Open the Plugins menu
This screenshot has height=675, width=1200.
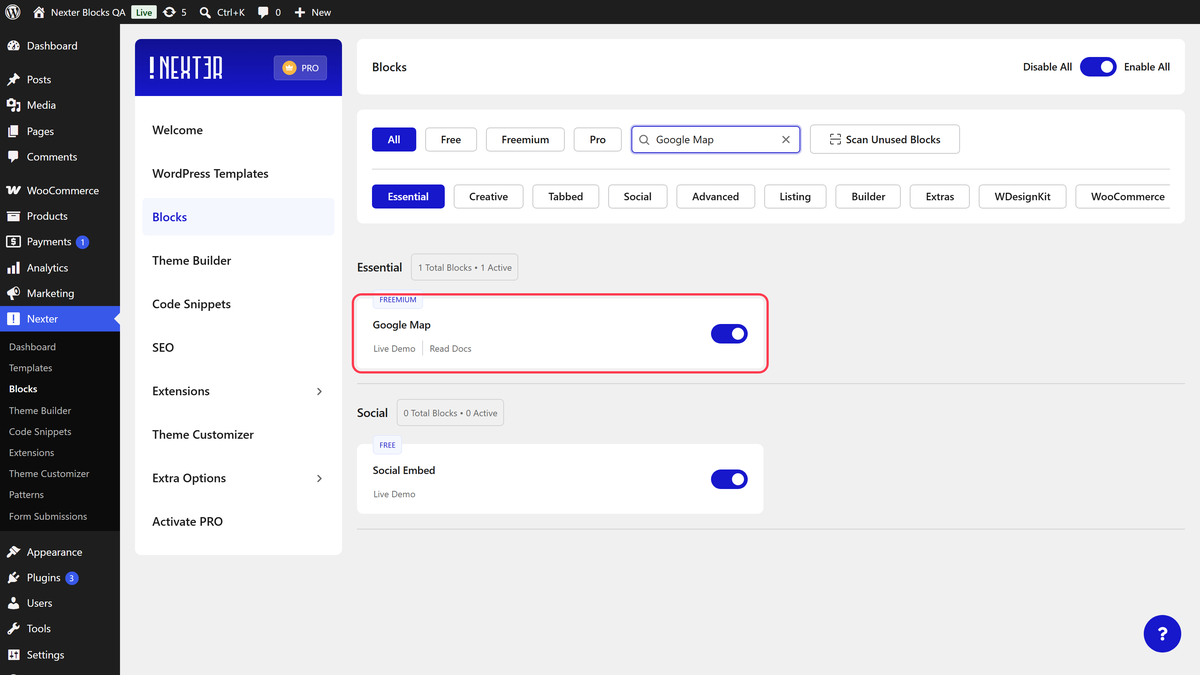pyautogui.click(x=60, y=578)
